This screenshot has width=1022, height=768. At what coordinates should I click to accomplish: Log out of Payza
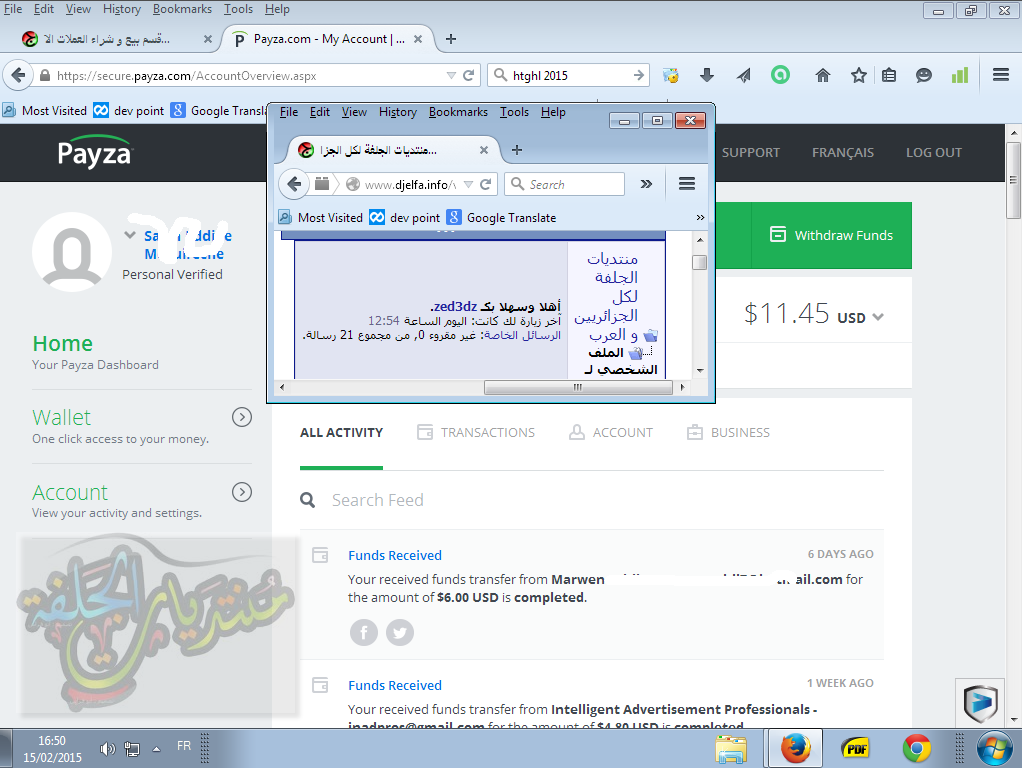[934, 153]
